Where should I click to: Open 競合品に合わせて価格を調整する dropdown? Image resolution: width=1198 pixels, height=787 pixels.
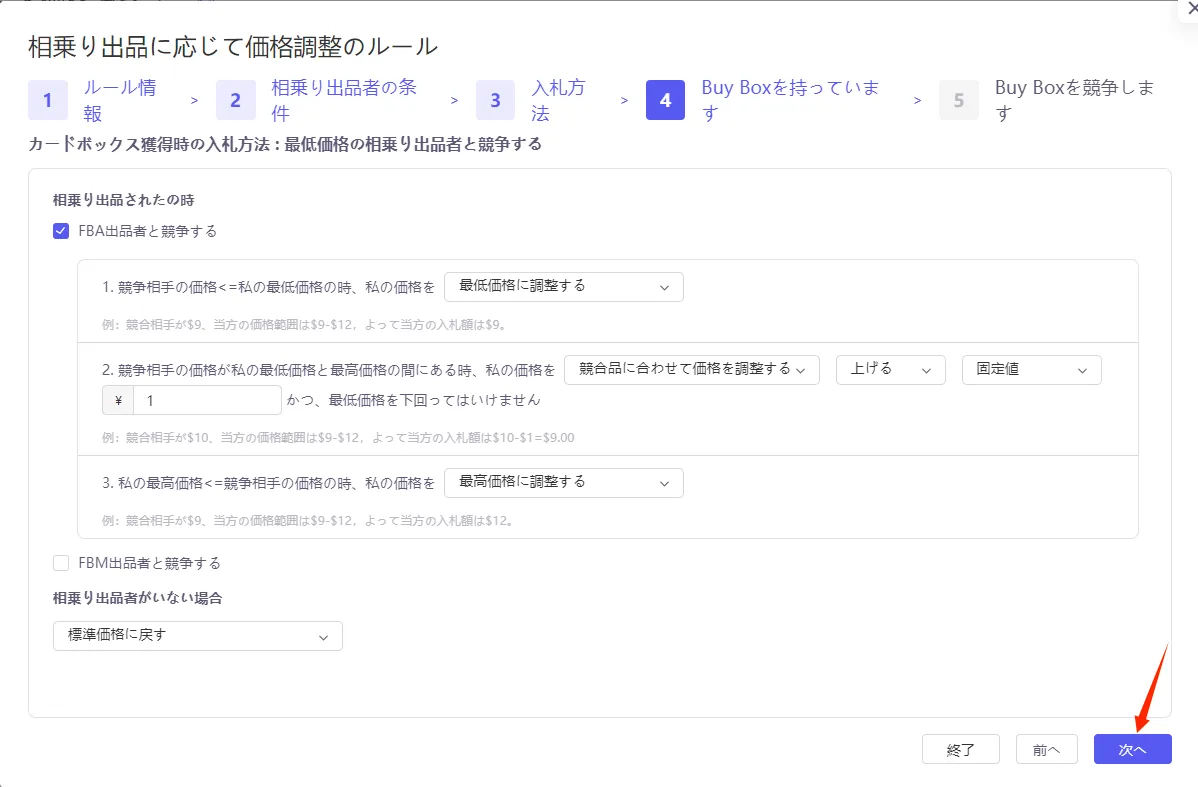(692, 370)
